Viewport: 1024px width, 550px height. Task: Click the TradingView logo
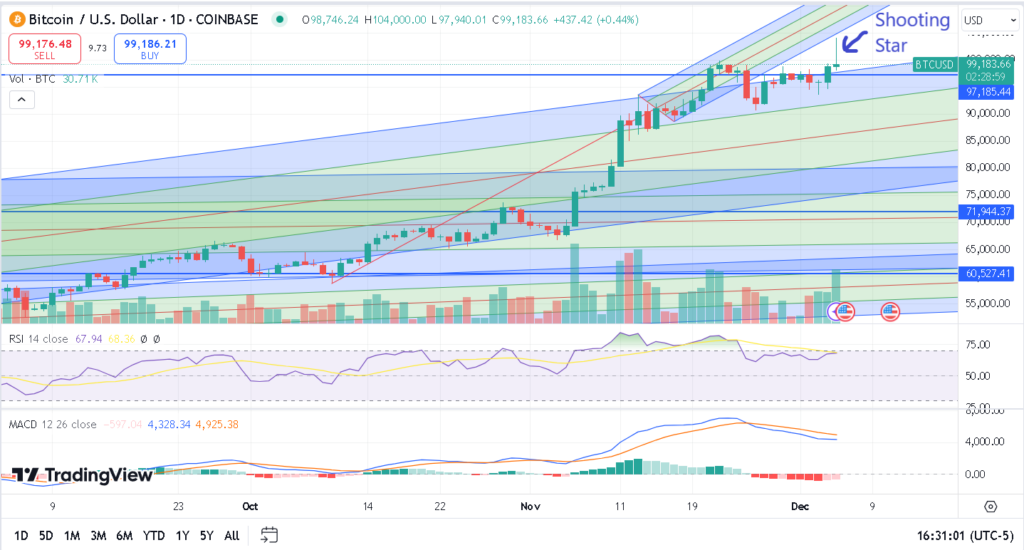[82, 475]
